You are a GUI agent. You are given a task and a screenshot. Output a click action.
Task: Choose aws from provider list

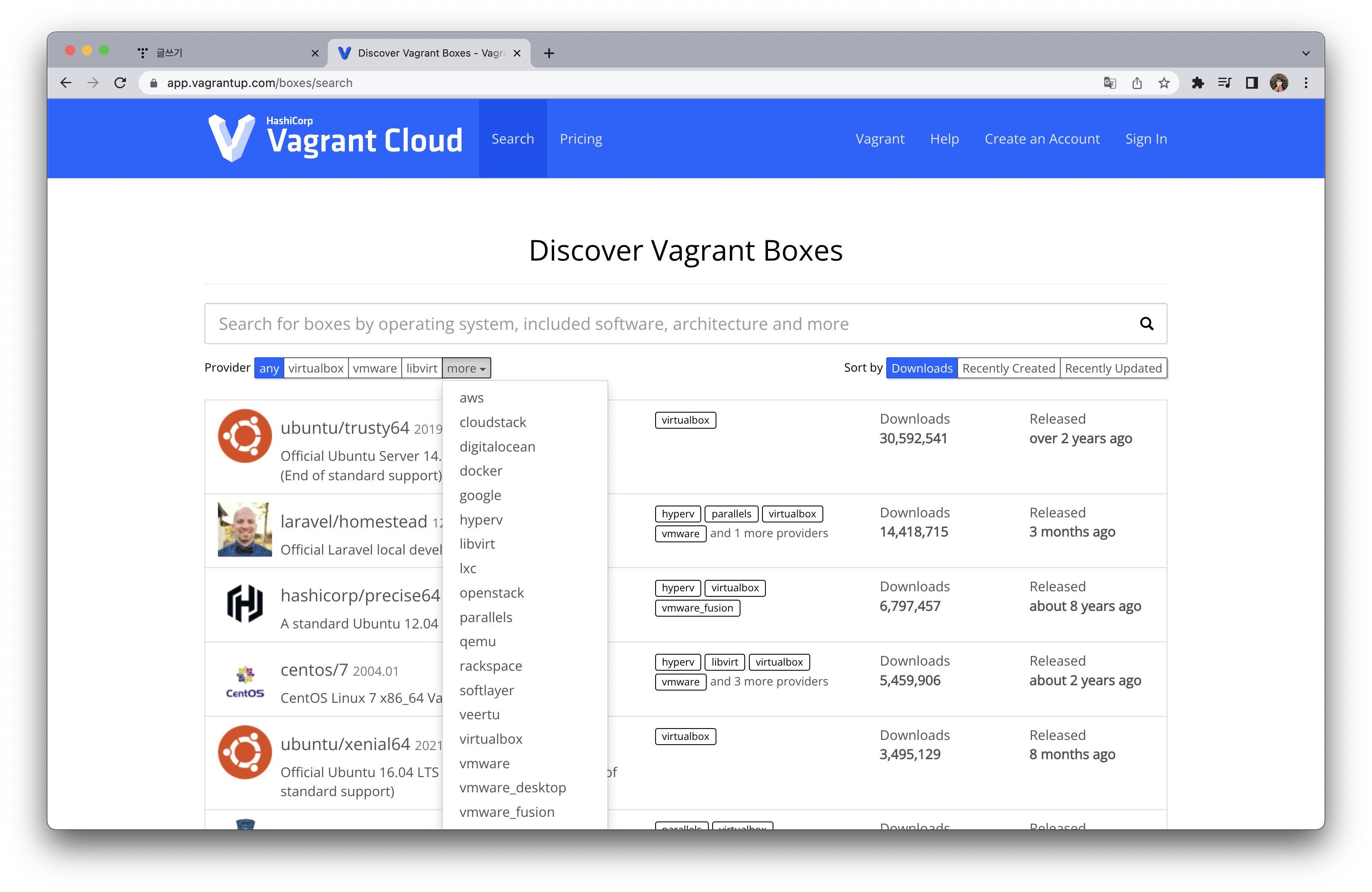pyautogui.click(x=525, y=398)
